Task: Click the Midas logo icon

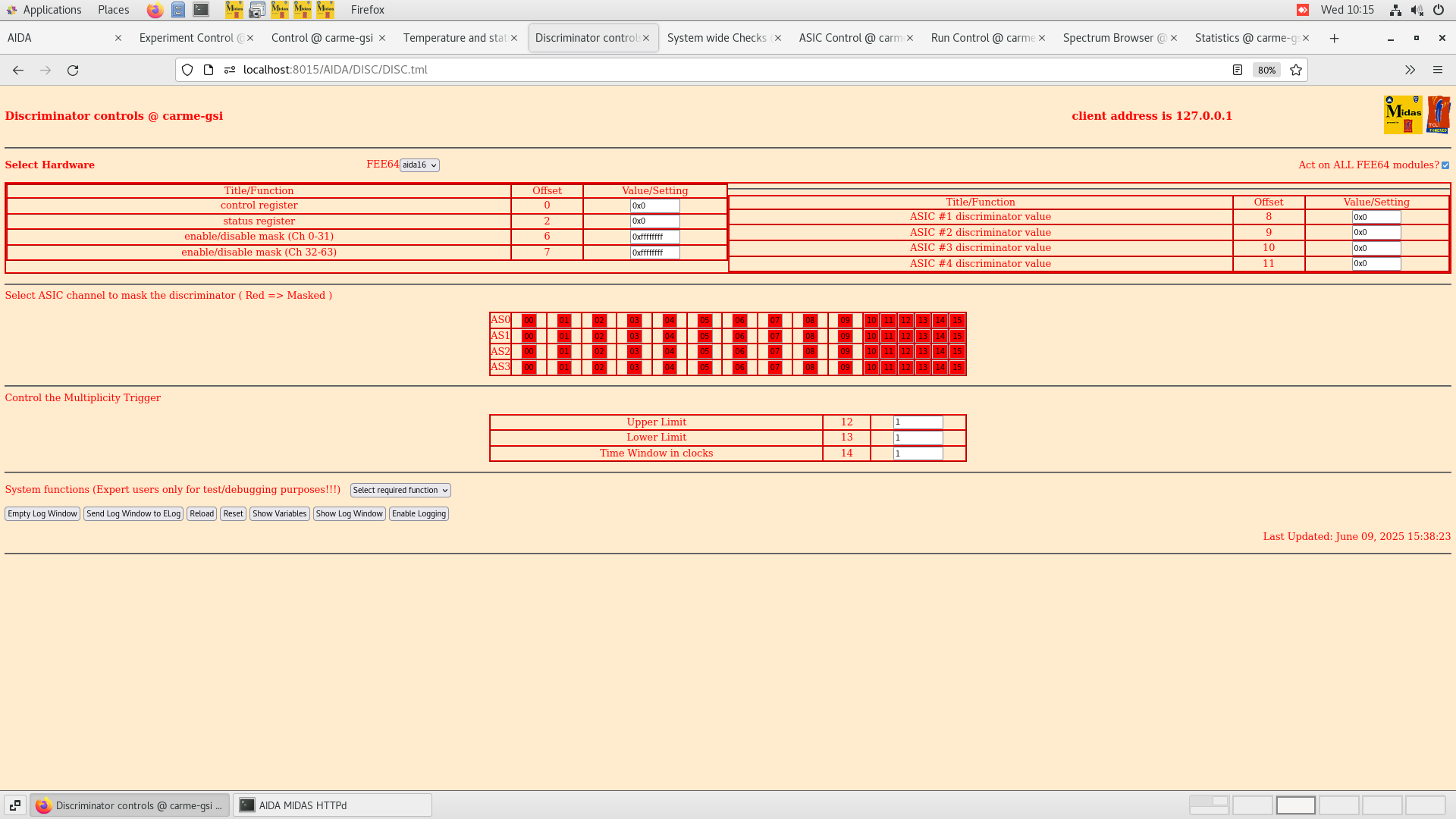Action: coord(1402,115)
